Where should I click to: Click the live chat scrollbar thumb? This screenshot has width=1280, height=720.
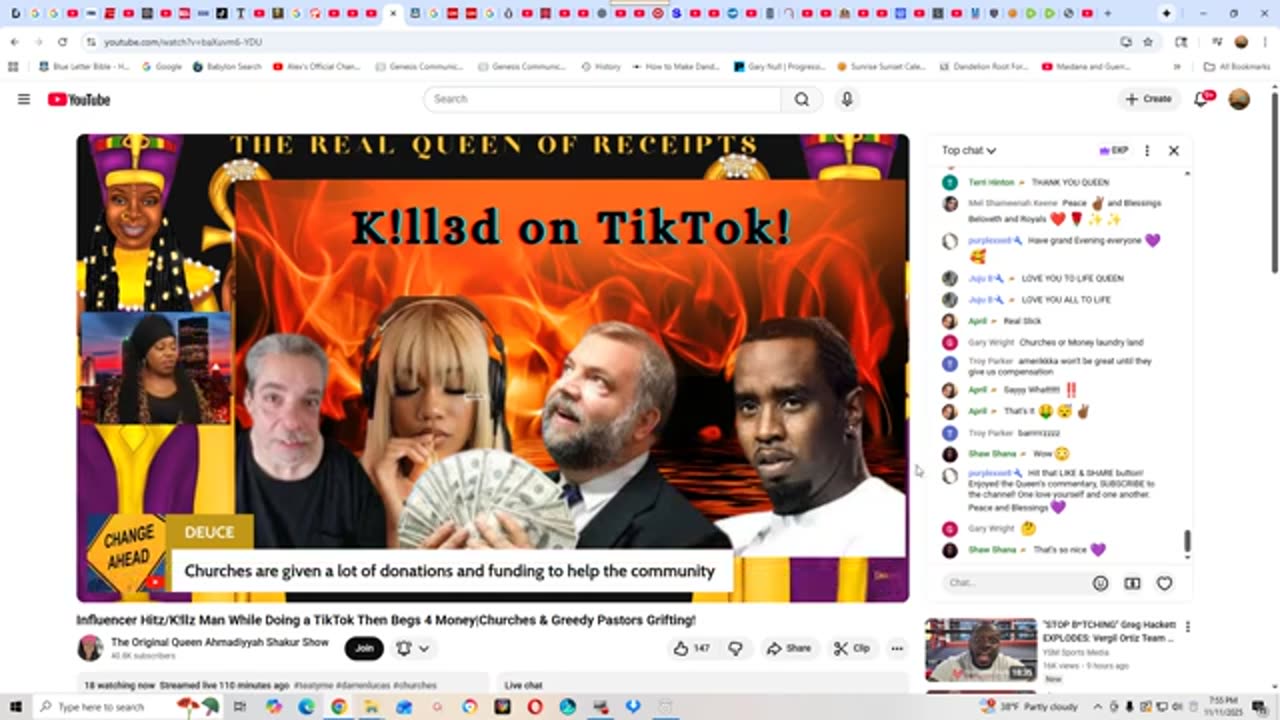(x=1187, y=541)
